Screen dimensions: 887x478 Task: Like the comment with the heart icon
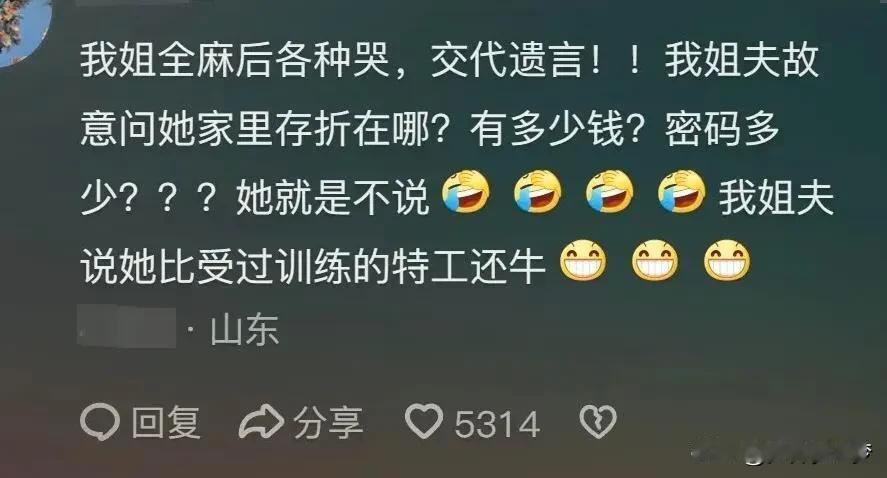point(424,421)
